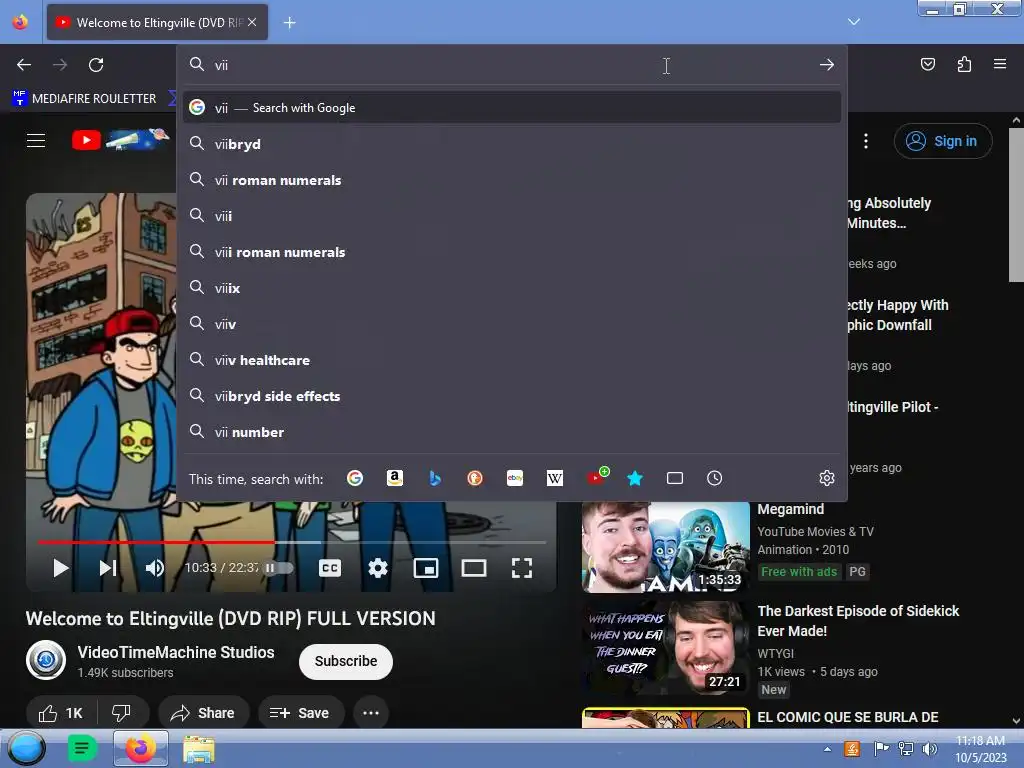Screen dimensions: 1024x768
Task: Save the video to a playlist
Action: tap(300, 713)
